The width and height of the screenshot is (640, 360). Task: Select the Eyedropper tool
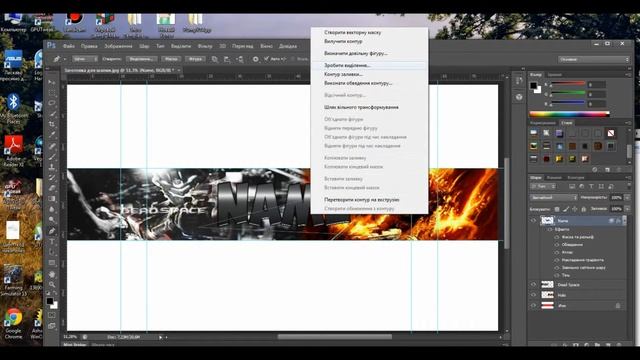tap(52, 135)
